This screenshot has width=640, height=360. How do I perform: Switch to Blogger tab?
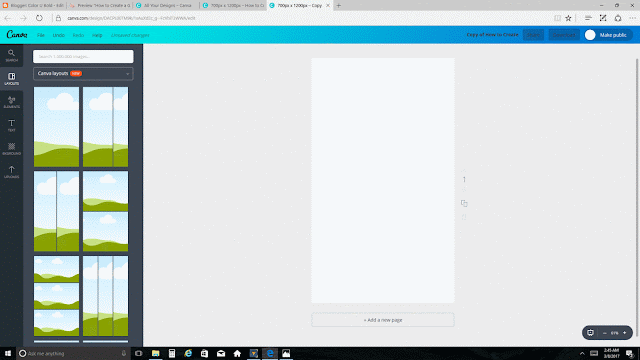(33, 5)
